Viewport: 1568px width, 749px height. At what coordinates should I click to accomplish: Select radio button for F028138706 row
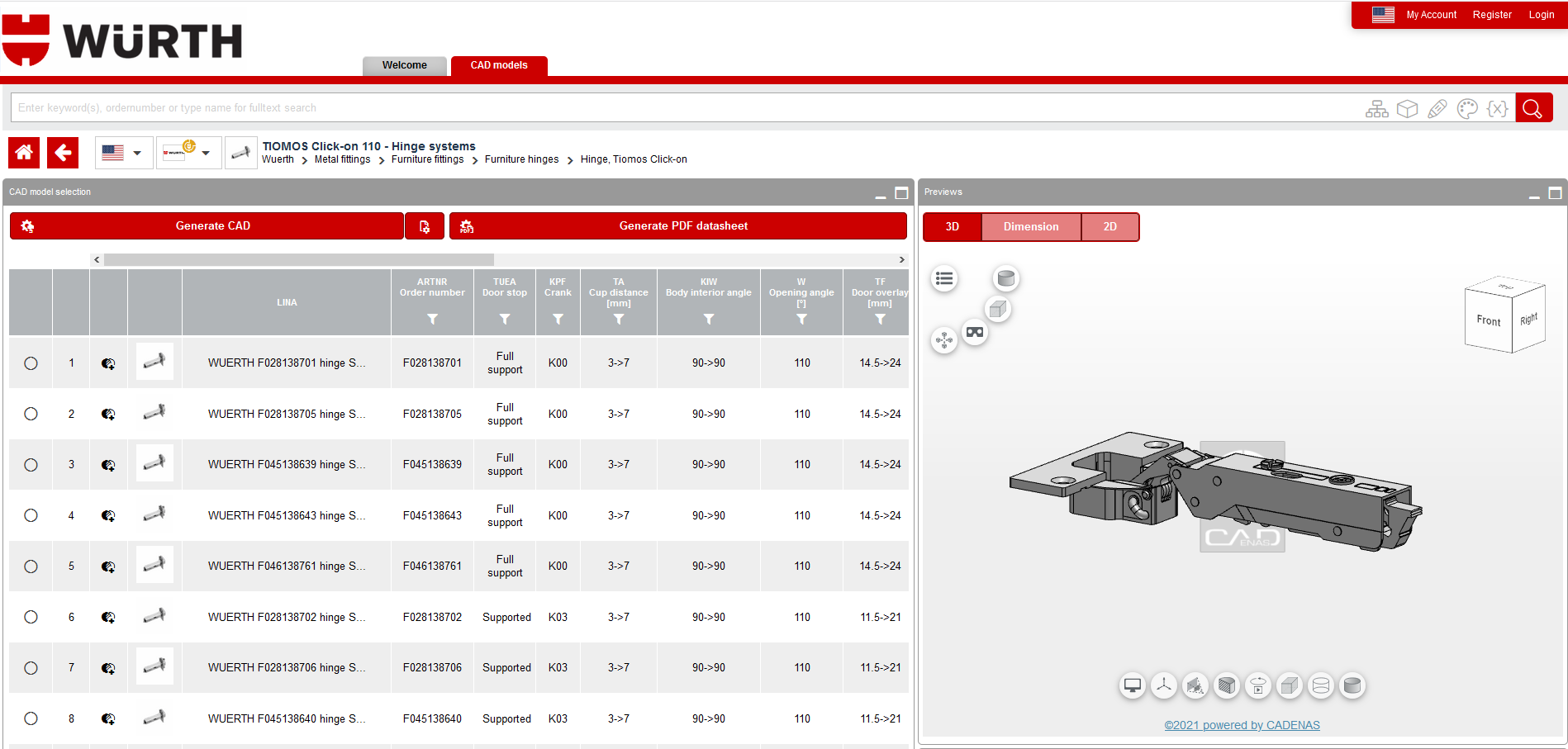pos(31,668)
